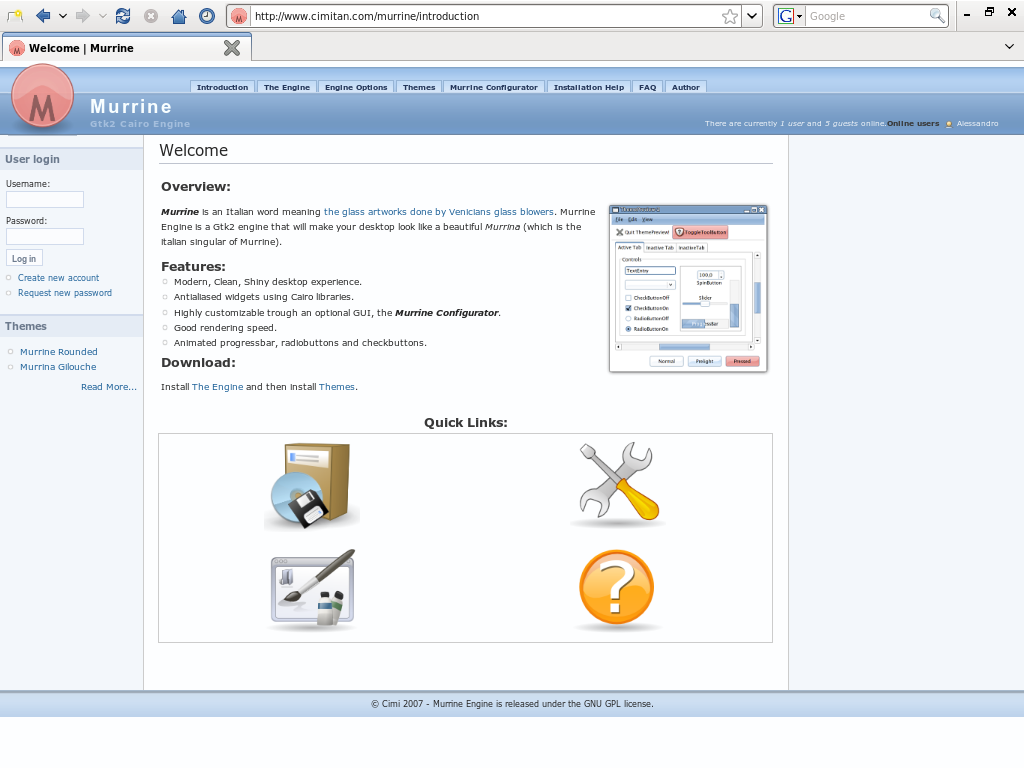Open The Engine nav tab
1024x768 pixels.
coord(287,87)
